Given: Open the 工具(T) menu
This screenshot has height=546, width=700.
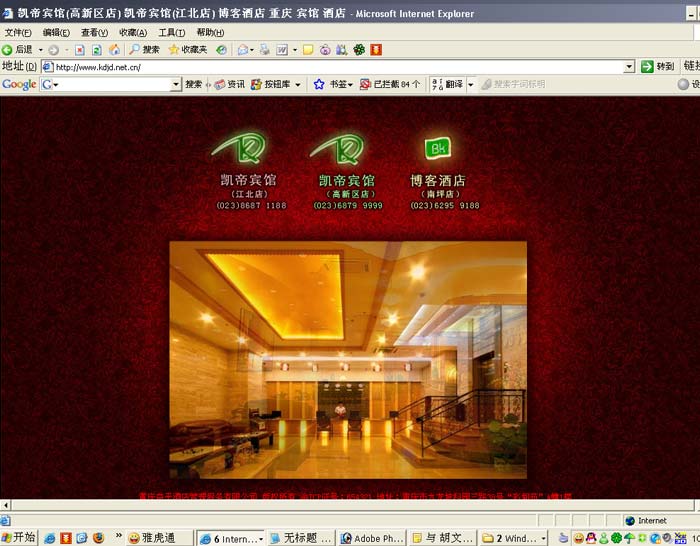Looking at the screenshot, I should (x=171, y=32).
